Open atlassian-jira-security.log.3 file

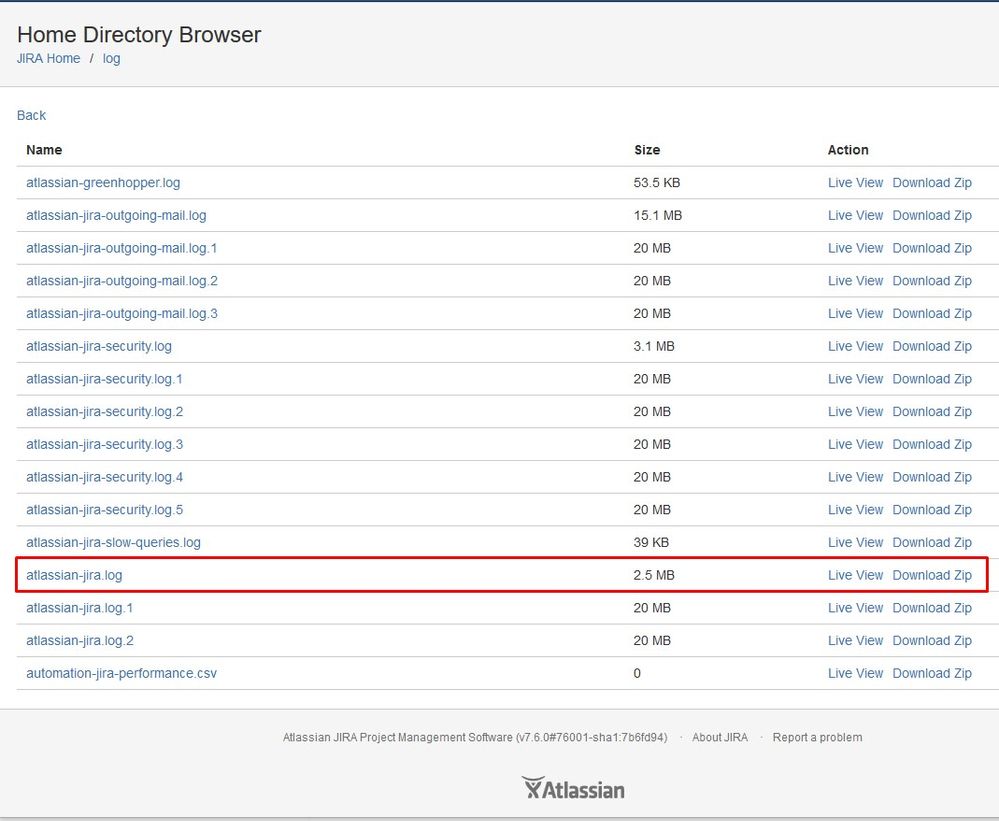coord(104,445)
